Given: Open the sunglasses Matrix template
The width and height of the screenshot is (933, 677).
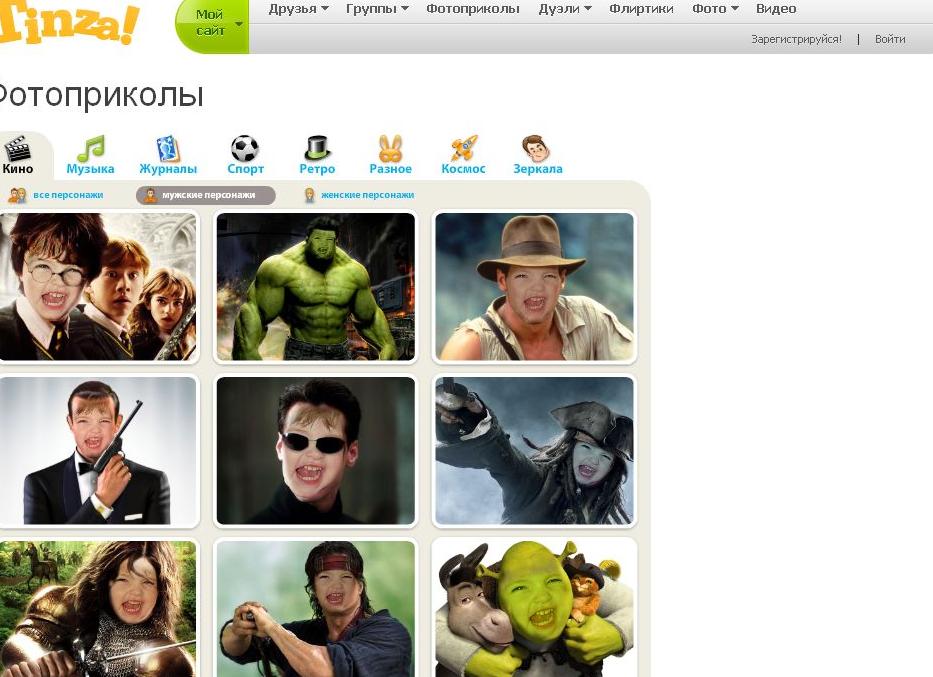Looking at the screenshot, I should 316,451.
